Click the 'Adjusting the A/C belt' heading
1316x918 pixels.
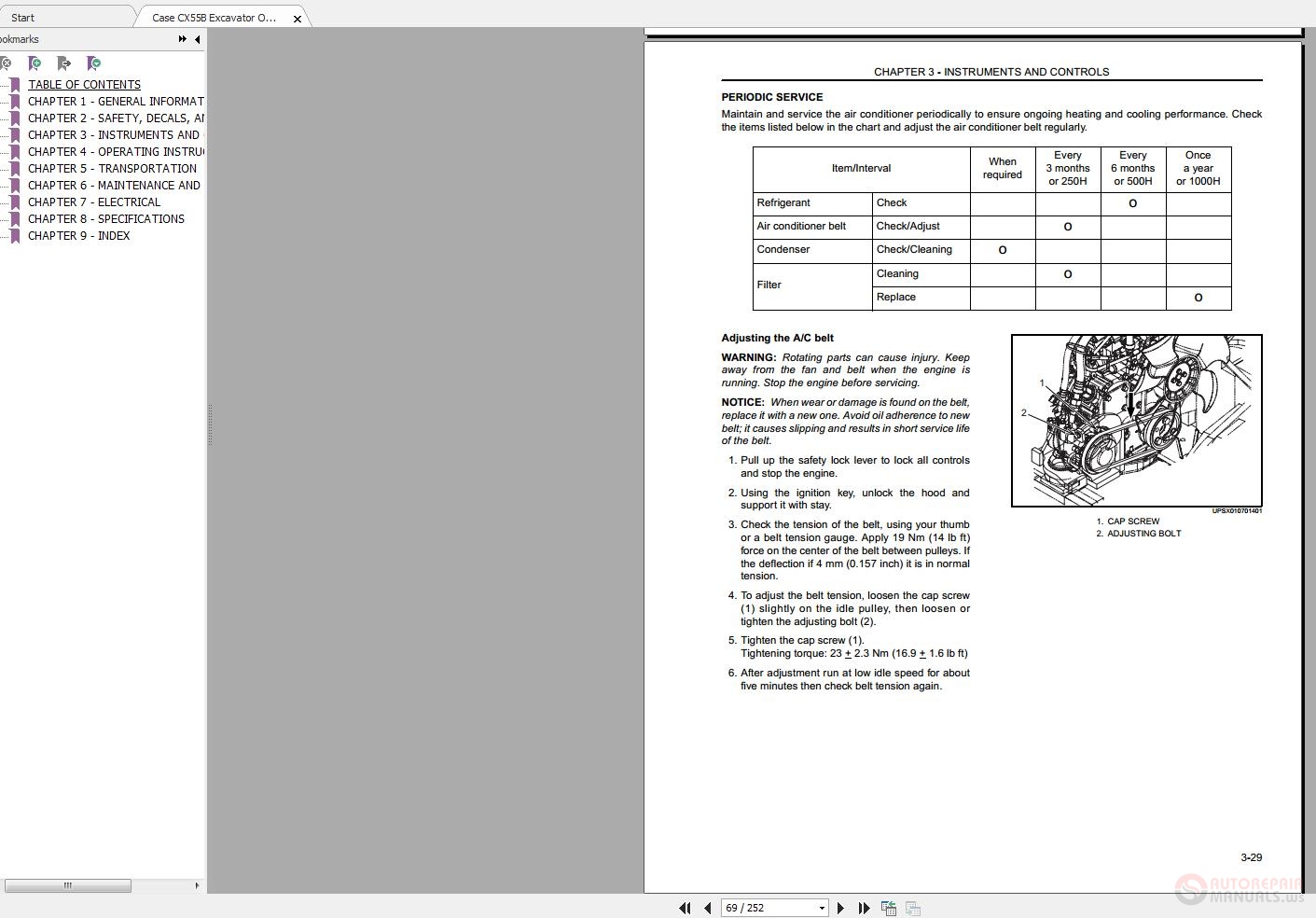point(777,338)
